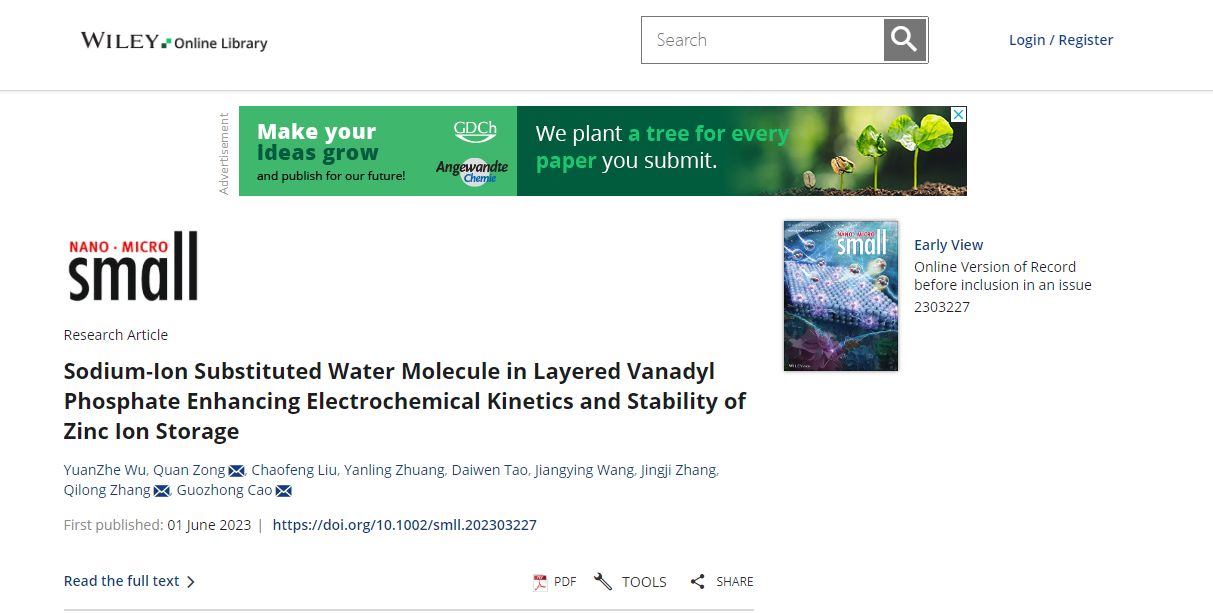Open the PDF icon link
This screenshot has height=613, width=1213.
pyautogui.click(x=555, y=582)
